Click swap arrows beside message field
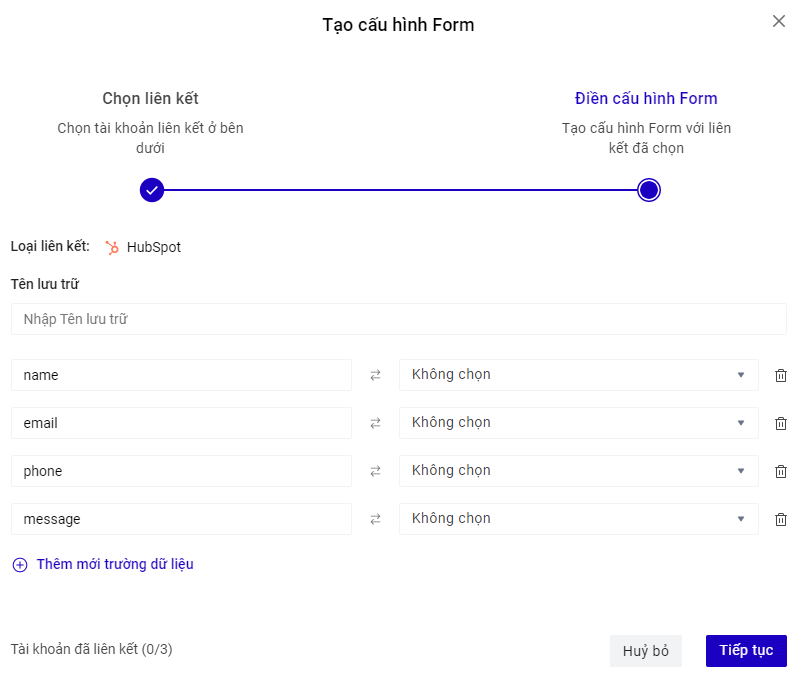 point(375,519)
